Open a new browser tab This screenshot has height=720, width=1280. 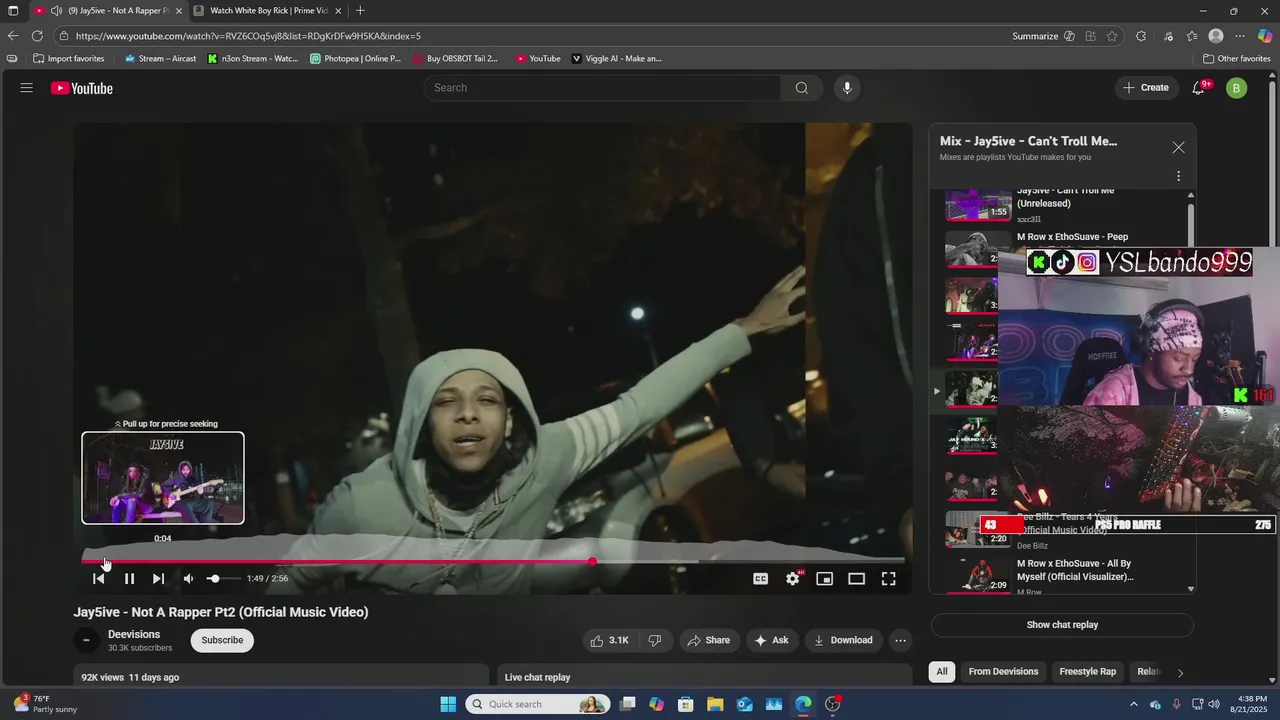(360, 11)
